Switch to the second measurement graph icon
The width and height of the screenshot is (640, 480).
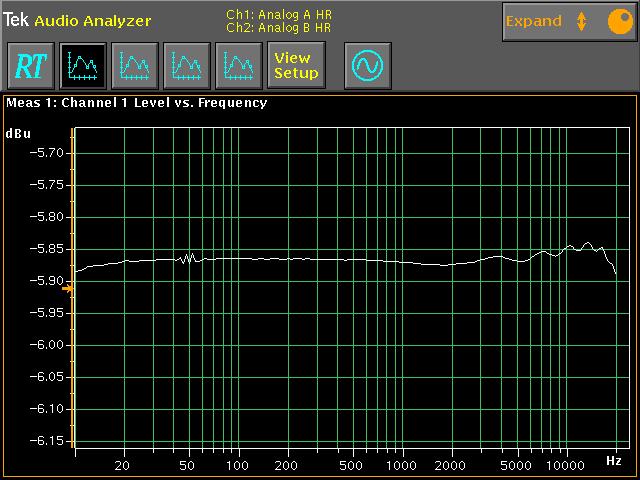coord(133,66)
